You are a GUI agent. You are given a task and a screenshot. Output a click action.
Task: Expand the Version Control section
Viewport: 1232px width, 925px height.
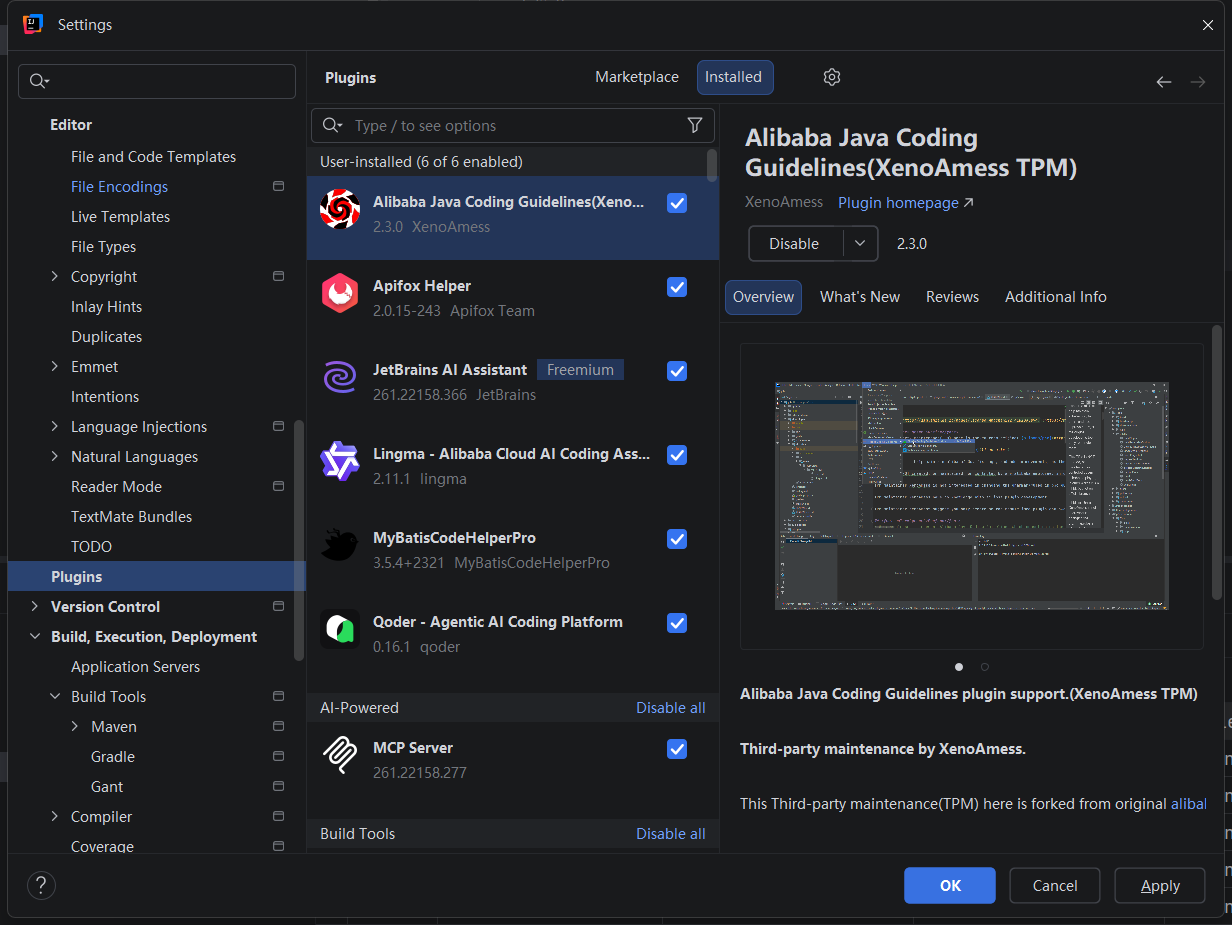[x=35, y=606]
